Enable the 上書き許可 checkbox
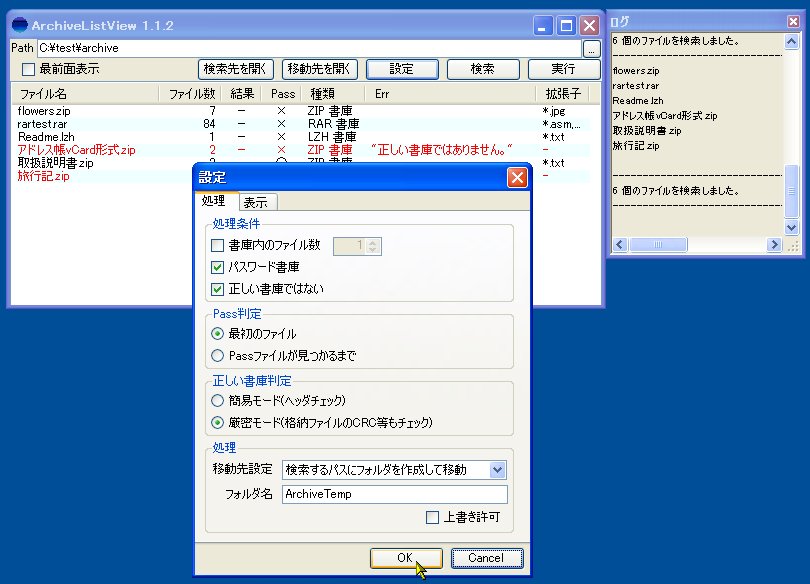The height and width of the screenshot is (584, 810). [x=433, y=517]
